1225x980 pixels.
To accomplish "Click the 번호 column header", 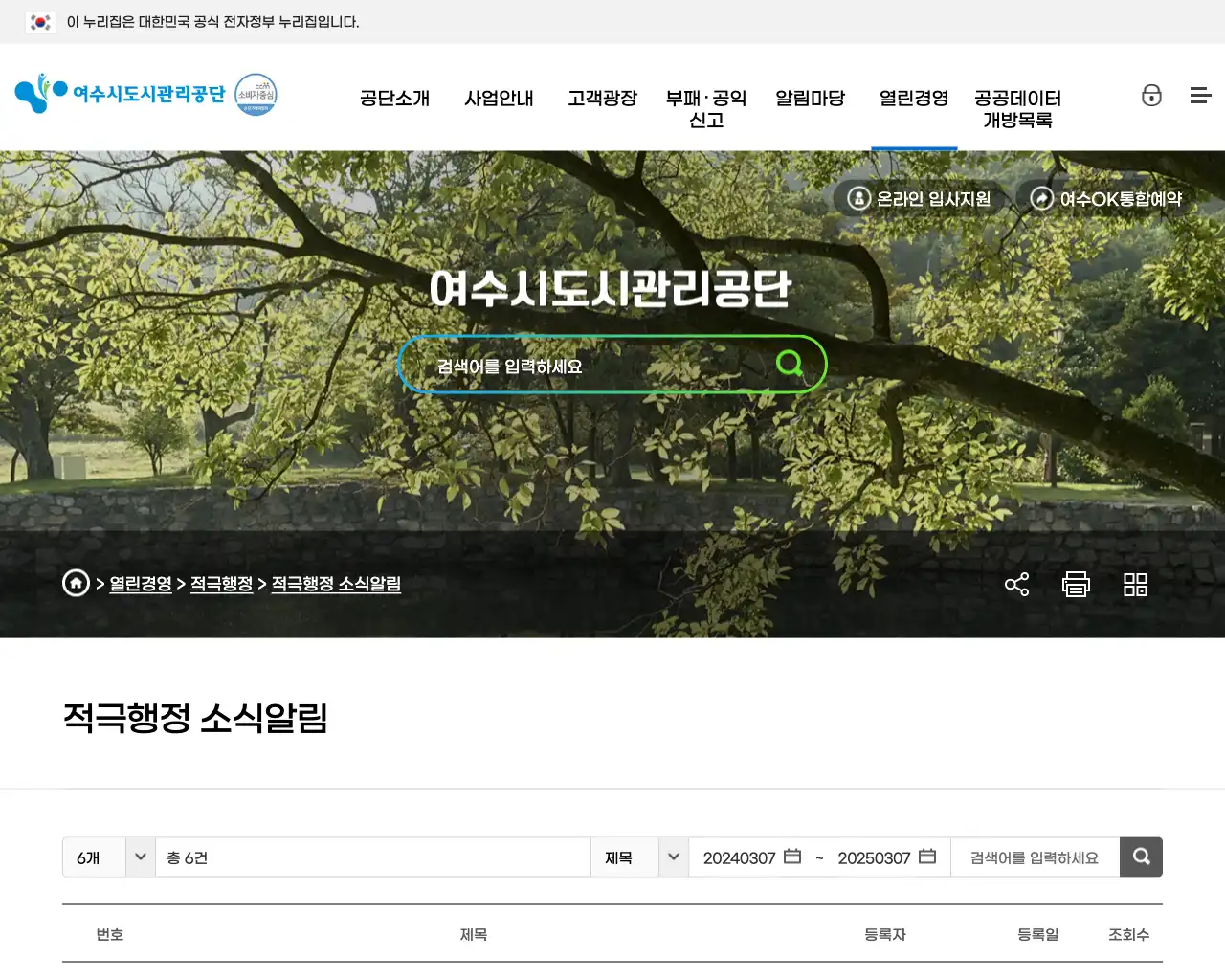I will [x=110, y=934].
